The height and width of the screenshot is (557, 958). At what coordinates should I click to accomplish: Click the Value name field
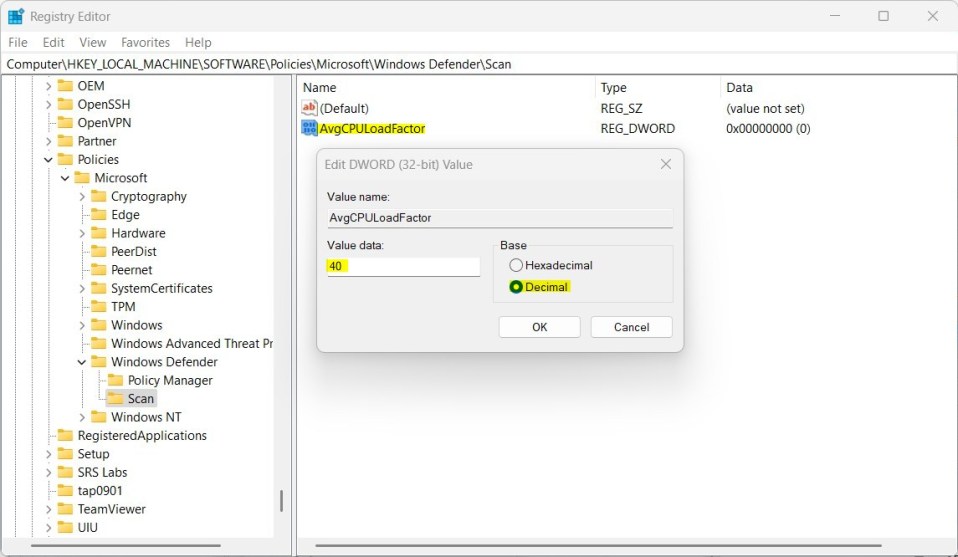pos(500,217)
